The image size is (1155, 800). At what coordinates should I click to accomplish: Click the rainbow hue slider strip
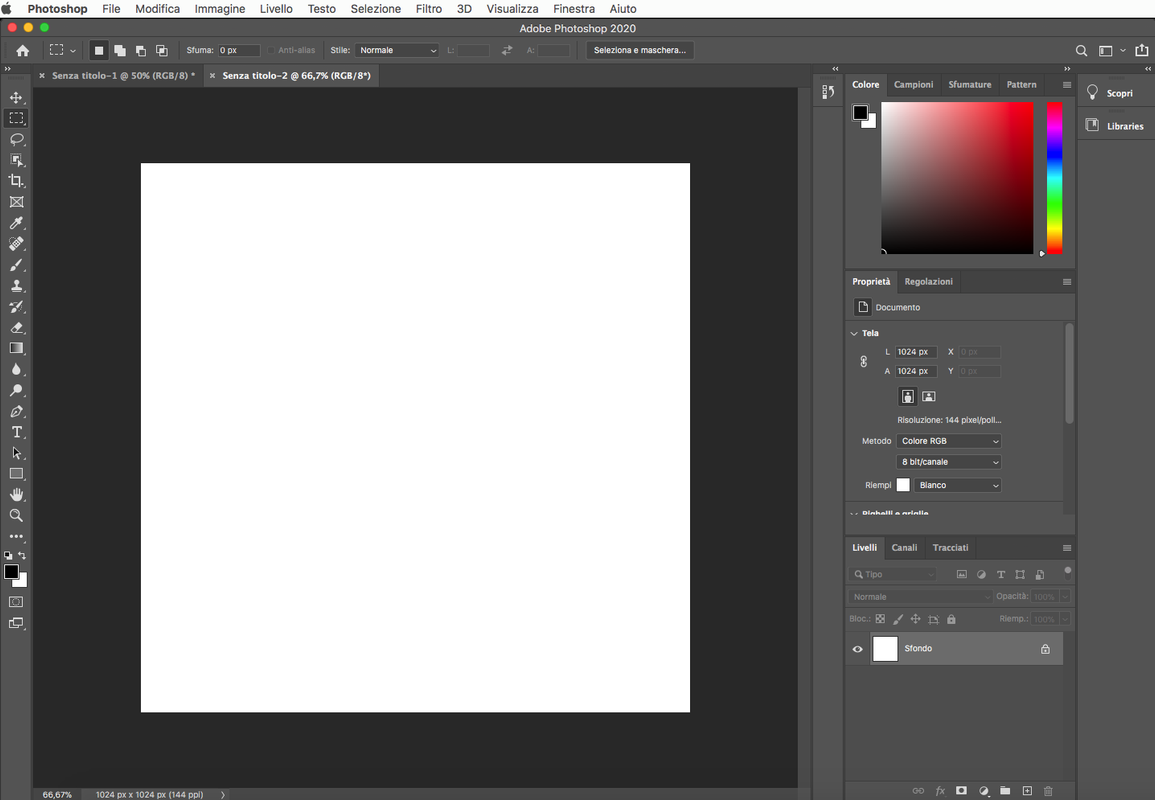pyautogui.click(x=1054, y=178)
